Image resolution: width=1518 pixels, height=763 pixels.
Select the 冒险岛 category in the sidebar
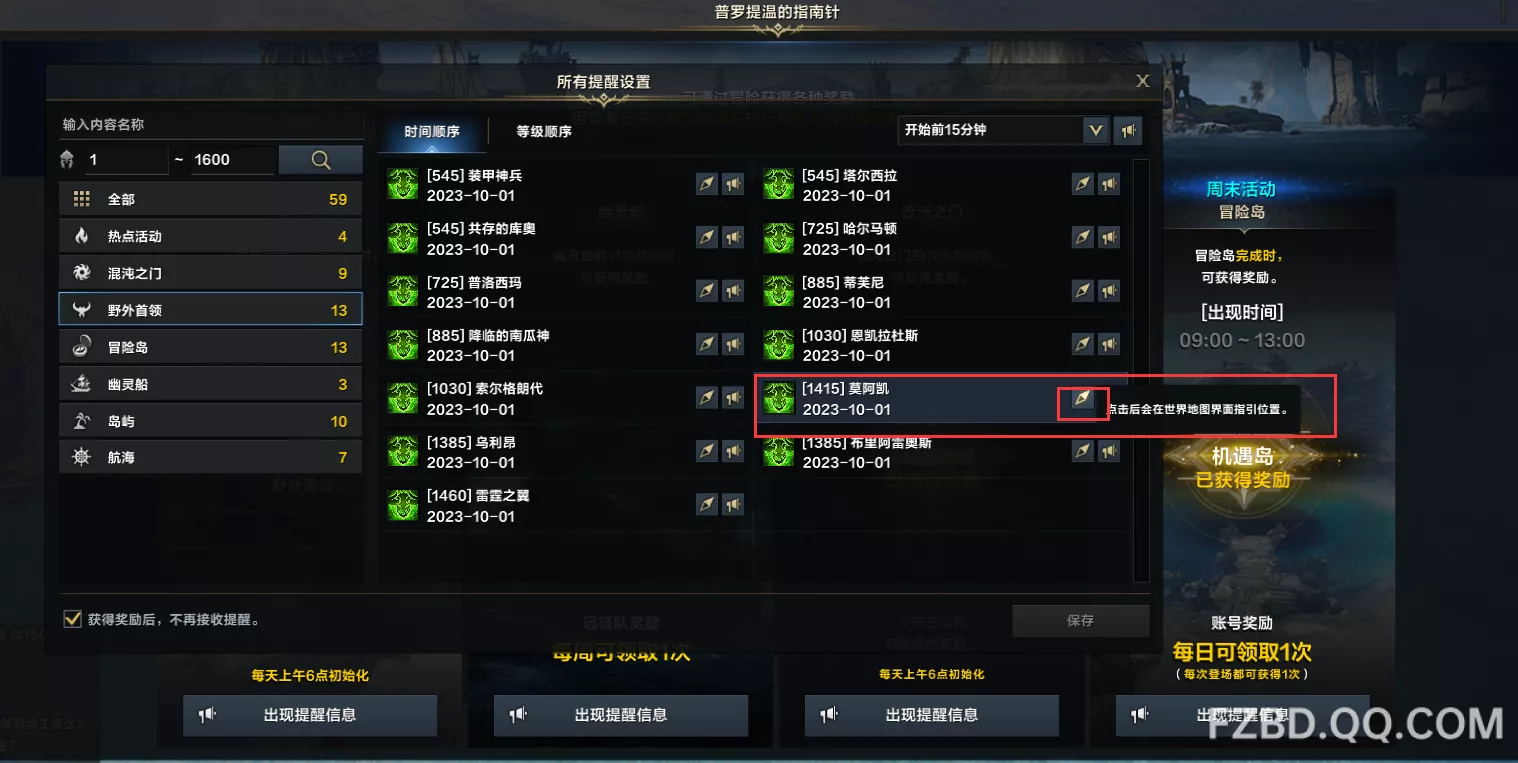point(210,347)
